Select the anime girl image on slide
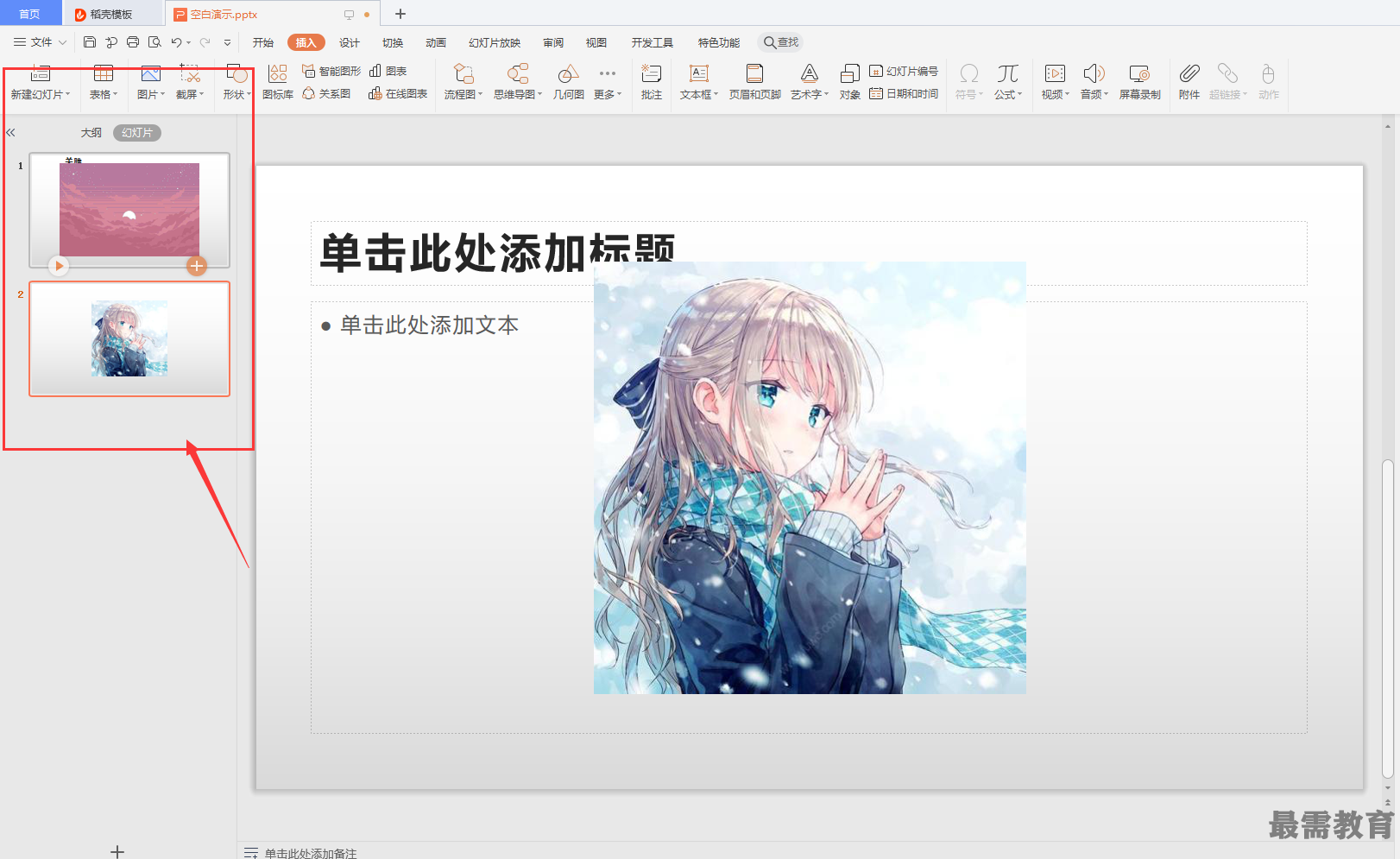Screen dimensions: 1400x859 [810, 477]
